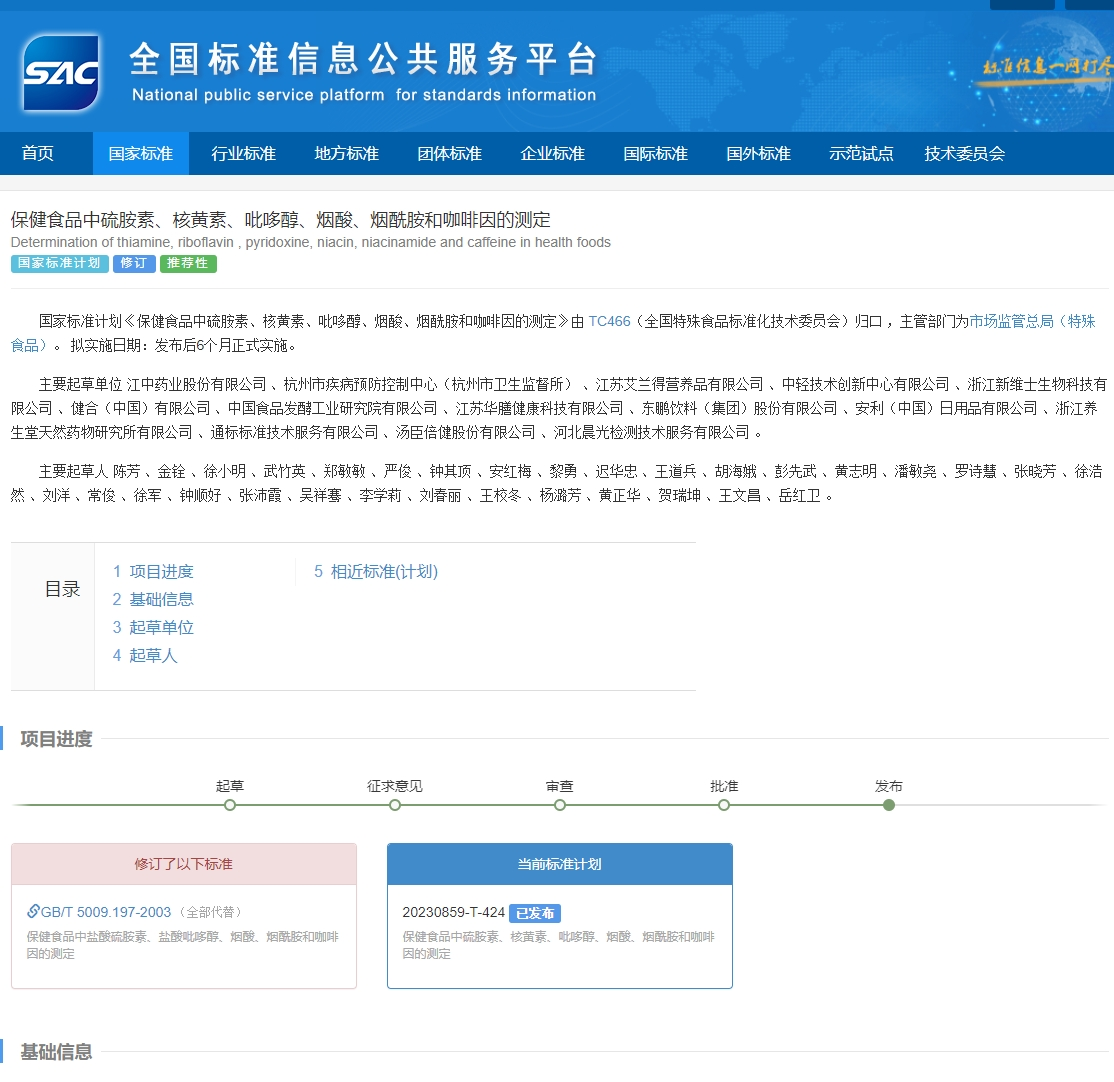Select 团体标准 navigation item
Screen dimensions: 1114x1082
449,154
